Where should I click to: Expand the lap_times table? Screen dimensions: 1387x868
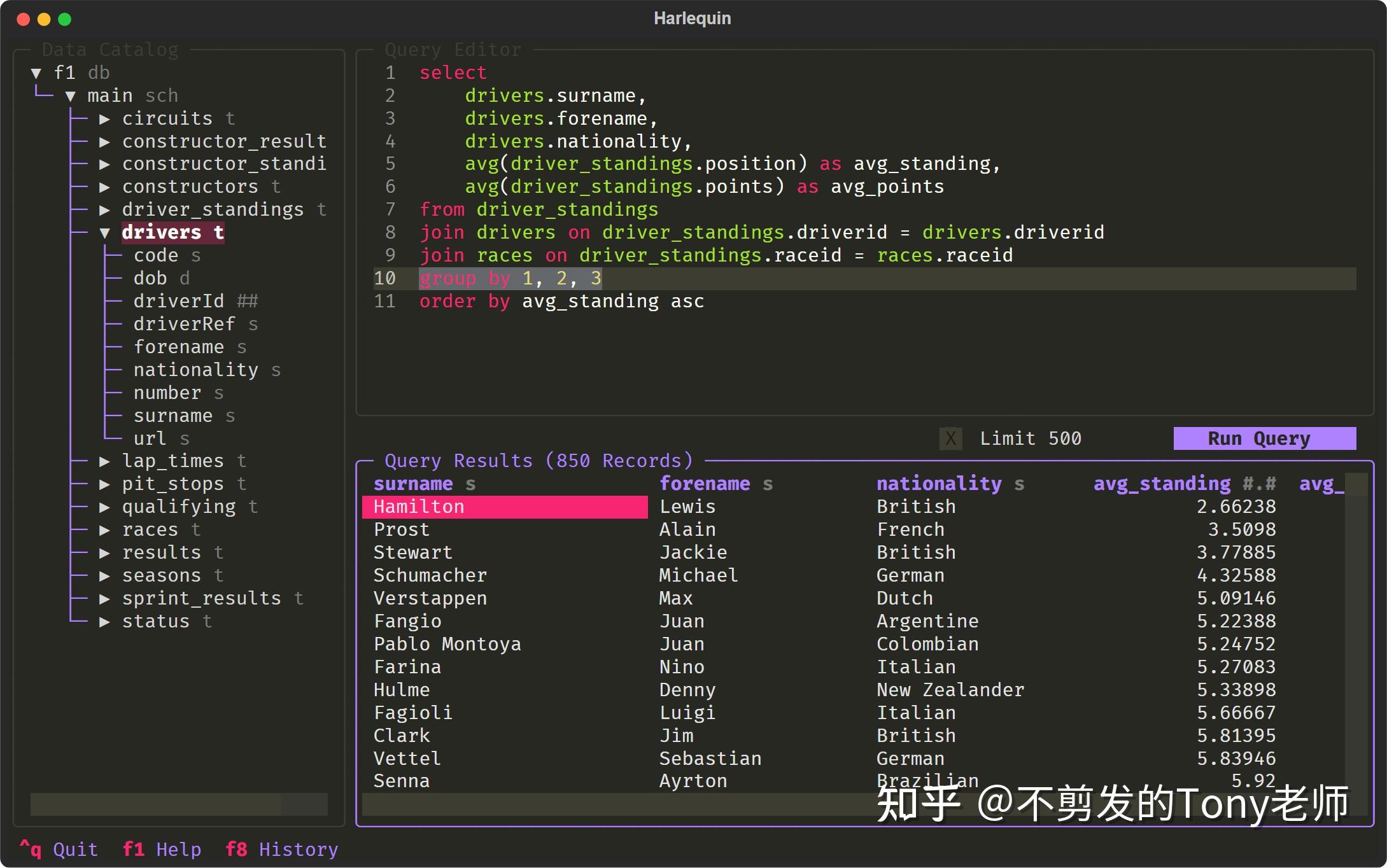click(x=105, y=461)
